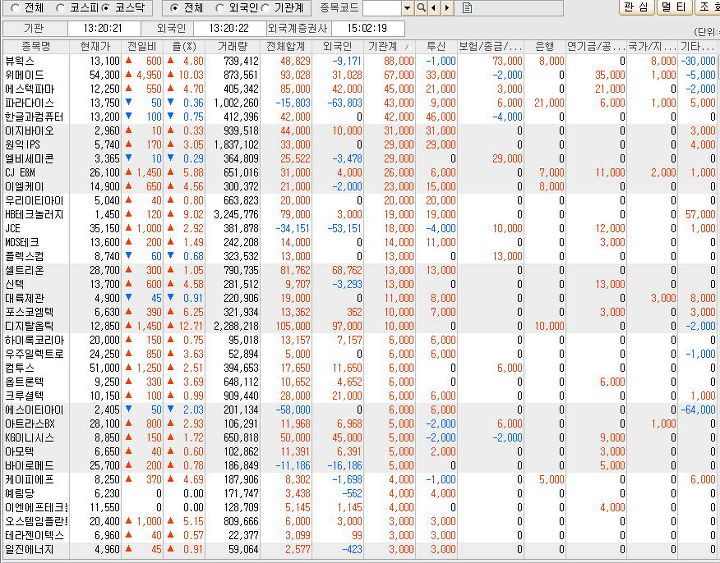This screenshot has height=563, width=720.
Task: Select the JCE stock row name
Action: (x=13, y=228)
